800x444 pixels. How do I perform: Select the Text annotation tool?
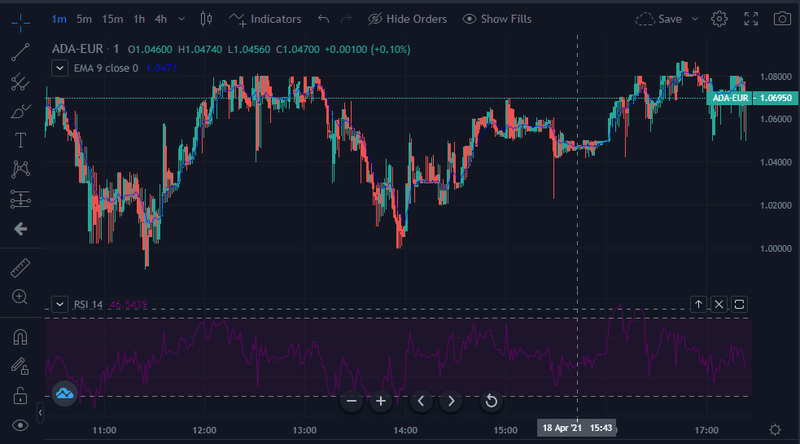(20, 140)
